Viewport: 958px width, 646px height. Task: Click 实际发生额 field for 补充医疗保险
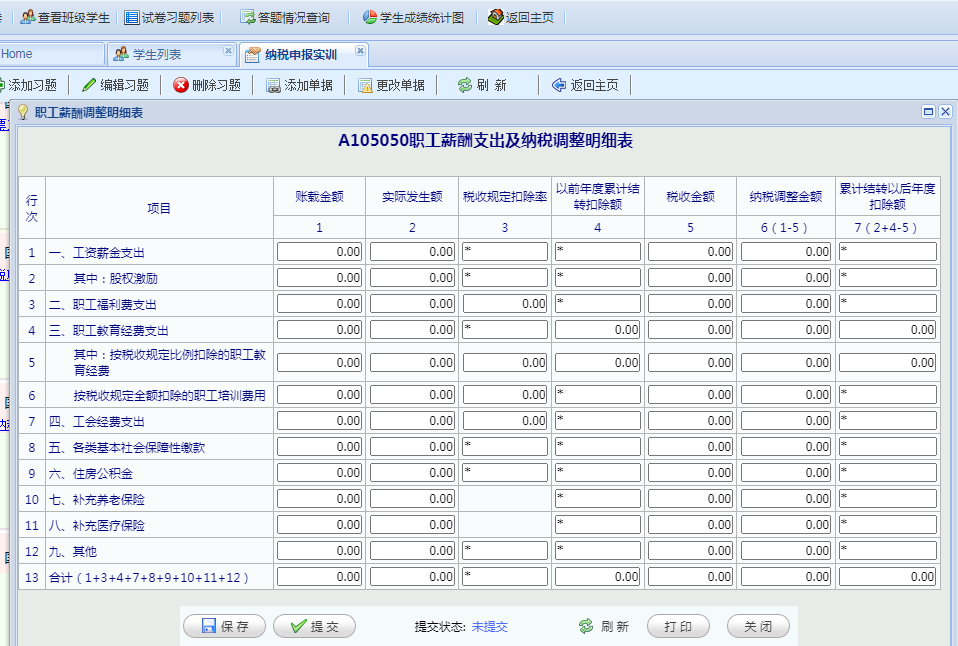click(412, 525)
